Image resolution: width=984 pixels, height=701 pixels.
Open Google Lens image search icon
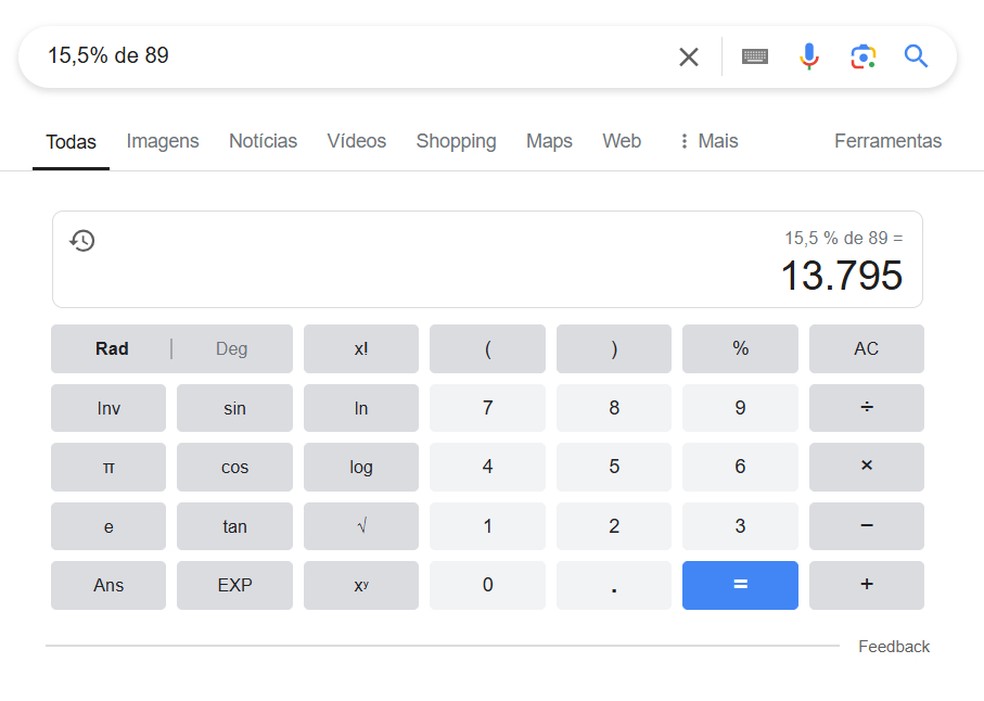(x=863, y=57)
